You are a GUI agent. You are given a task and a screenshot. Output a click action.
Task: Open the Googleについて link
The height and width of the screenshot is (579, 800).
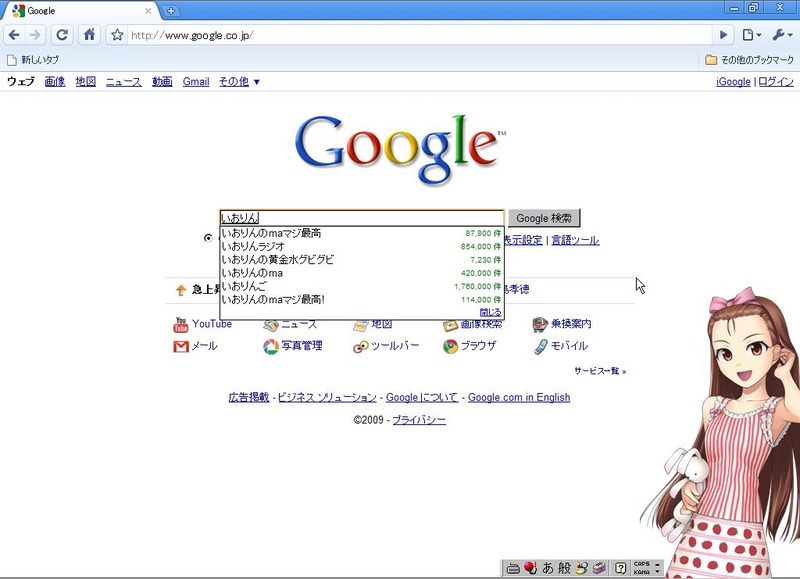pos(422,397)
